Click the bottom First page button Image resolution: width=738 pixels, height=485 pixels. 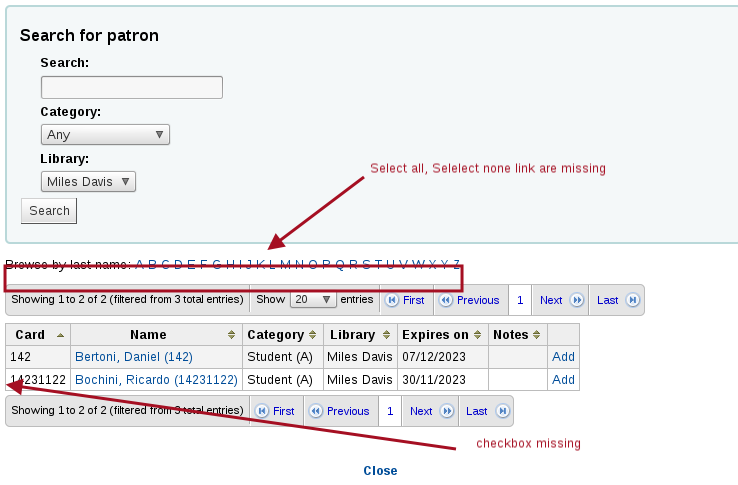click(275, 411)
